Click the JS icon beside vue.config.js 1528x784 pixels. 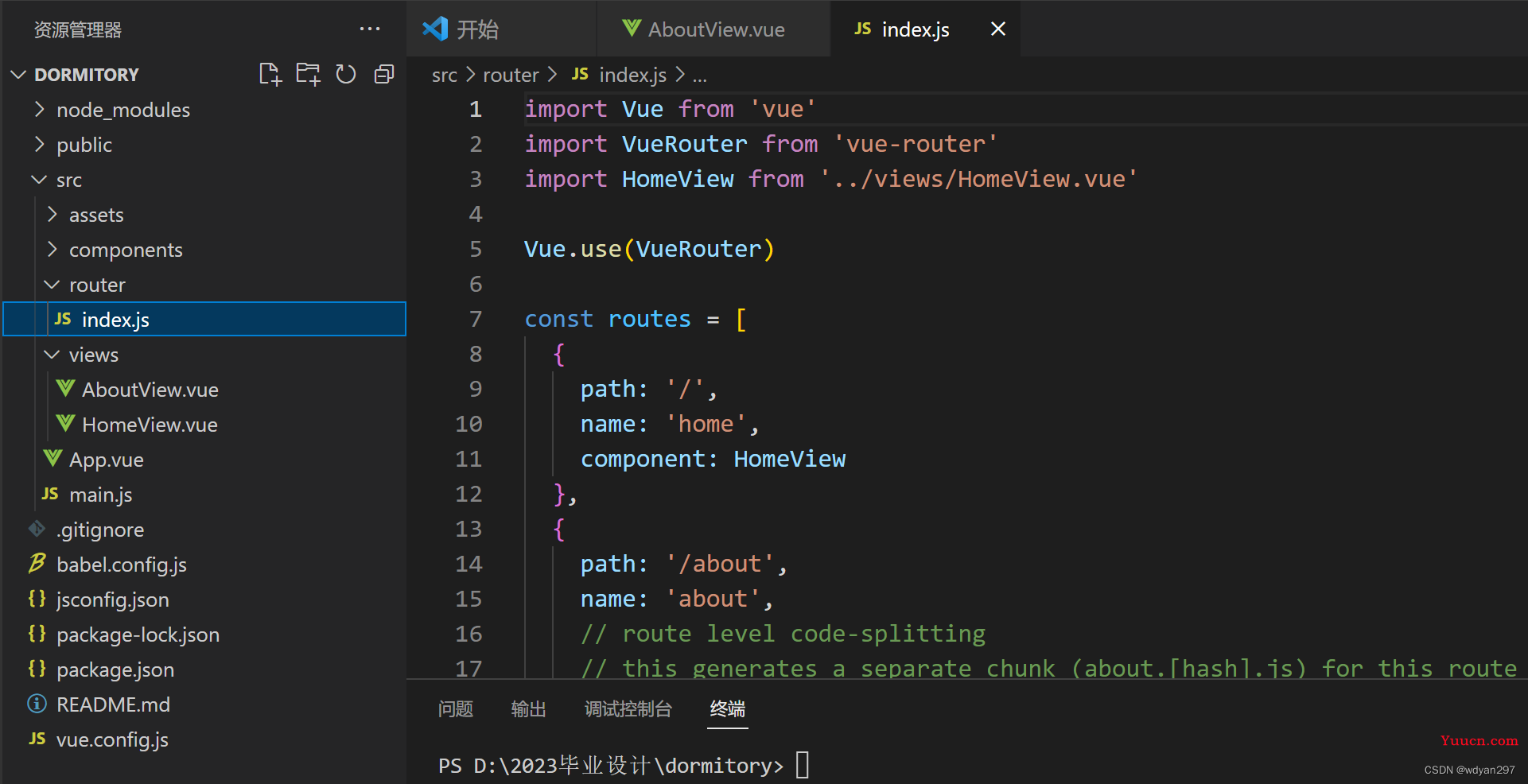37,739
